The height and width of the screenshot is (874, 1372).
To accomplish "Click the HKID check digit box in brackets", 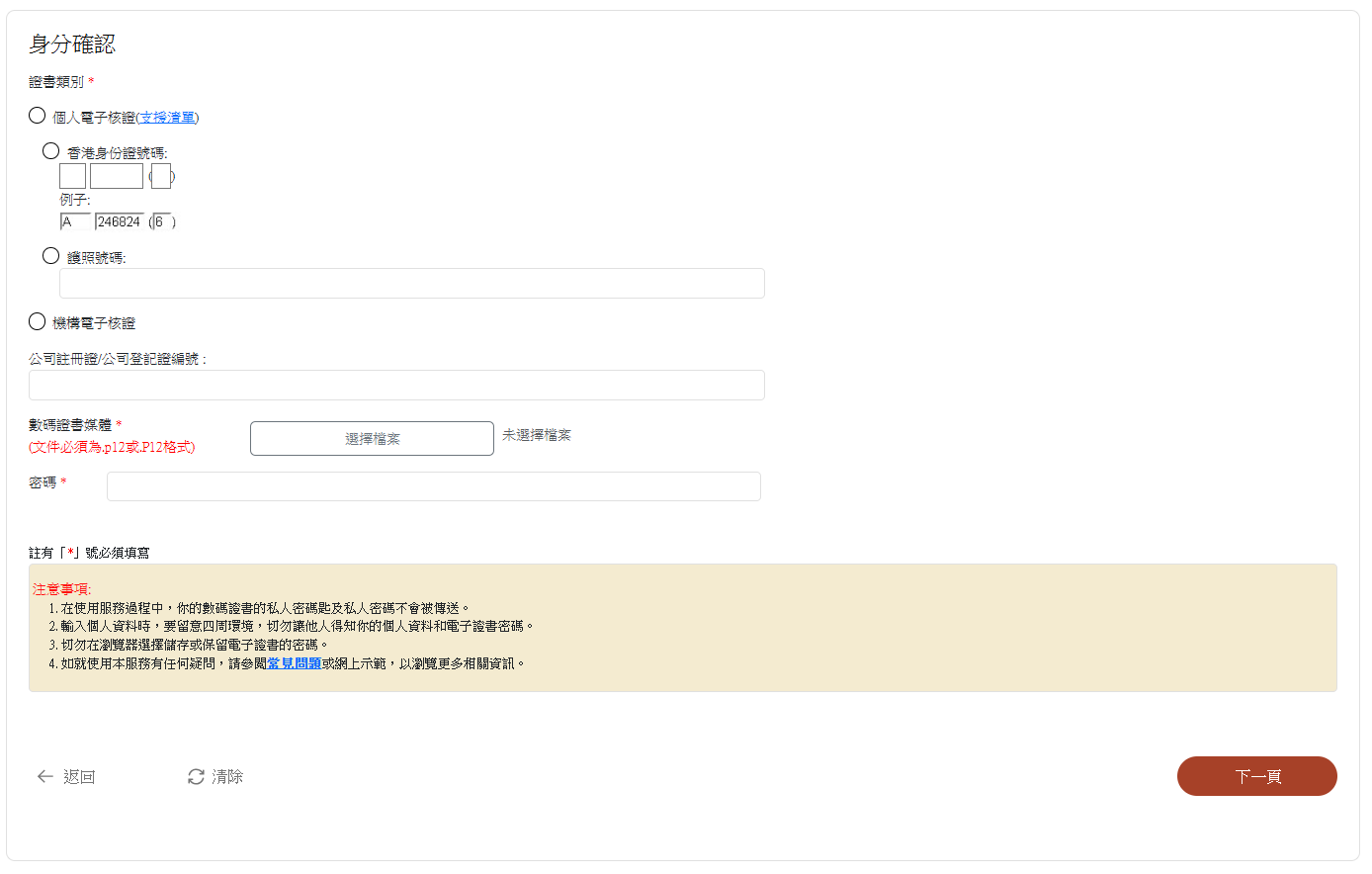I will (x=161, y=177).
